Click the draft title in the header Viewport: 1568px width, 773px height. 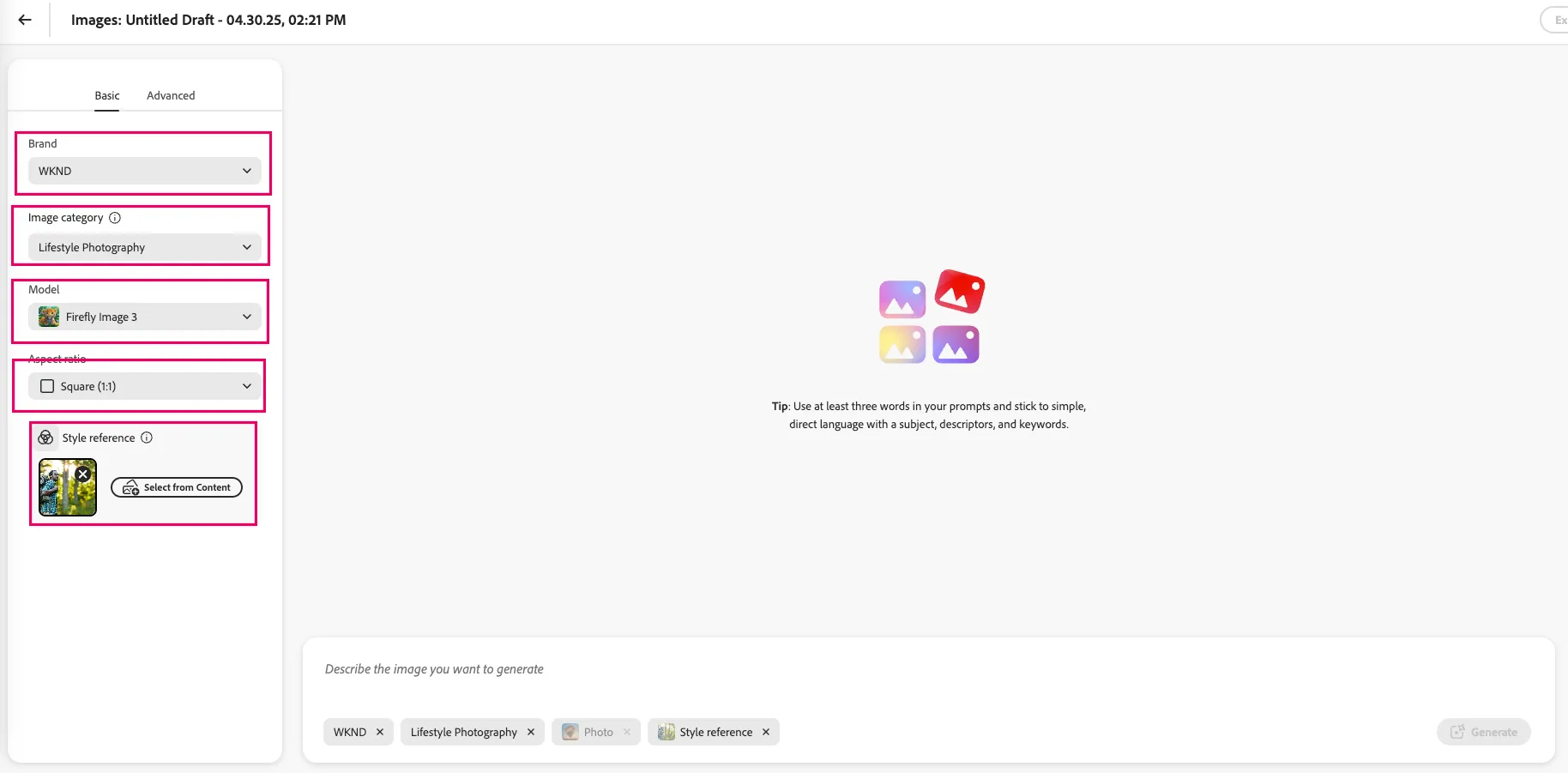(208, 20)
